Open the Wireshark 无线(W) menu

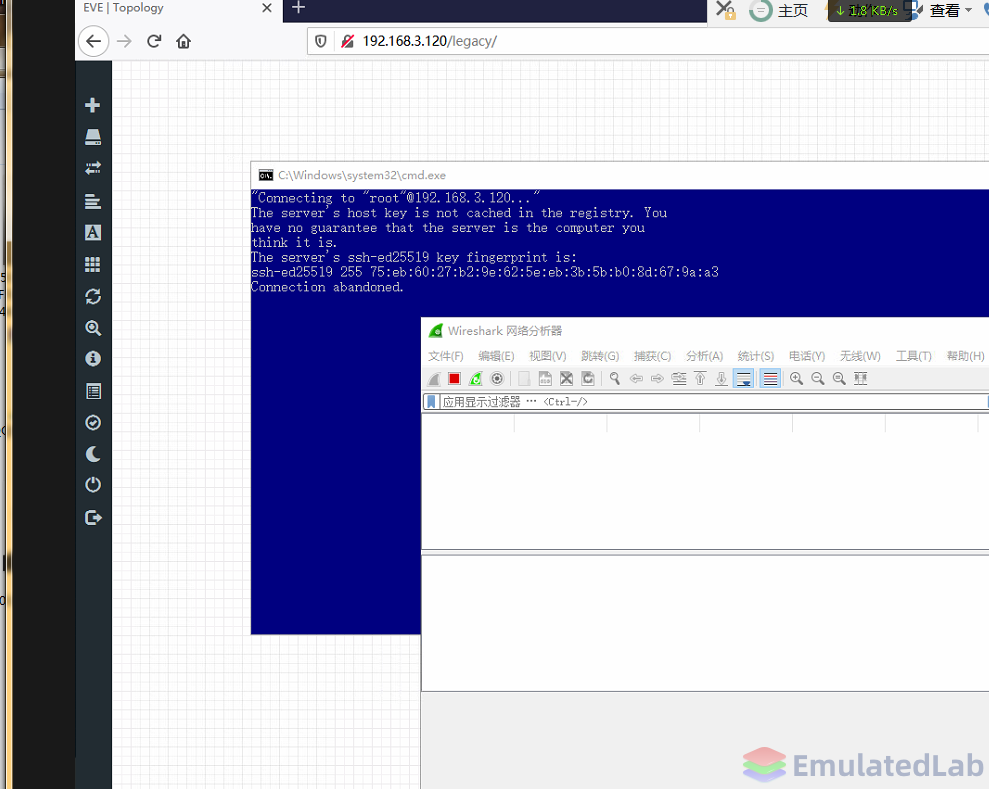coord(860,356)
